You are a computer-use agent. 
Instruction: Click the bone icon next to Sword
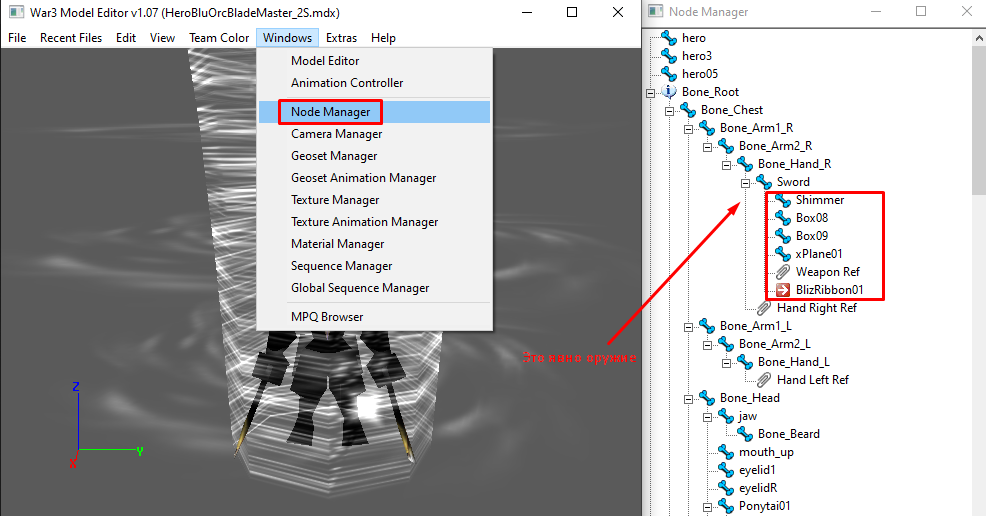tap(763, 182)
